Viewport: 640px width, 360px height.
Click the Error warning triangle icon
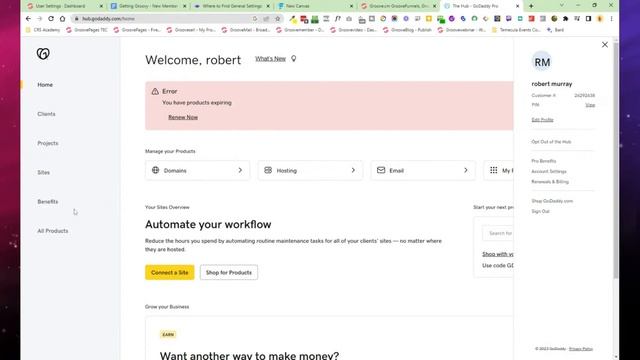pyautogui.click(x=155, y=91)
